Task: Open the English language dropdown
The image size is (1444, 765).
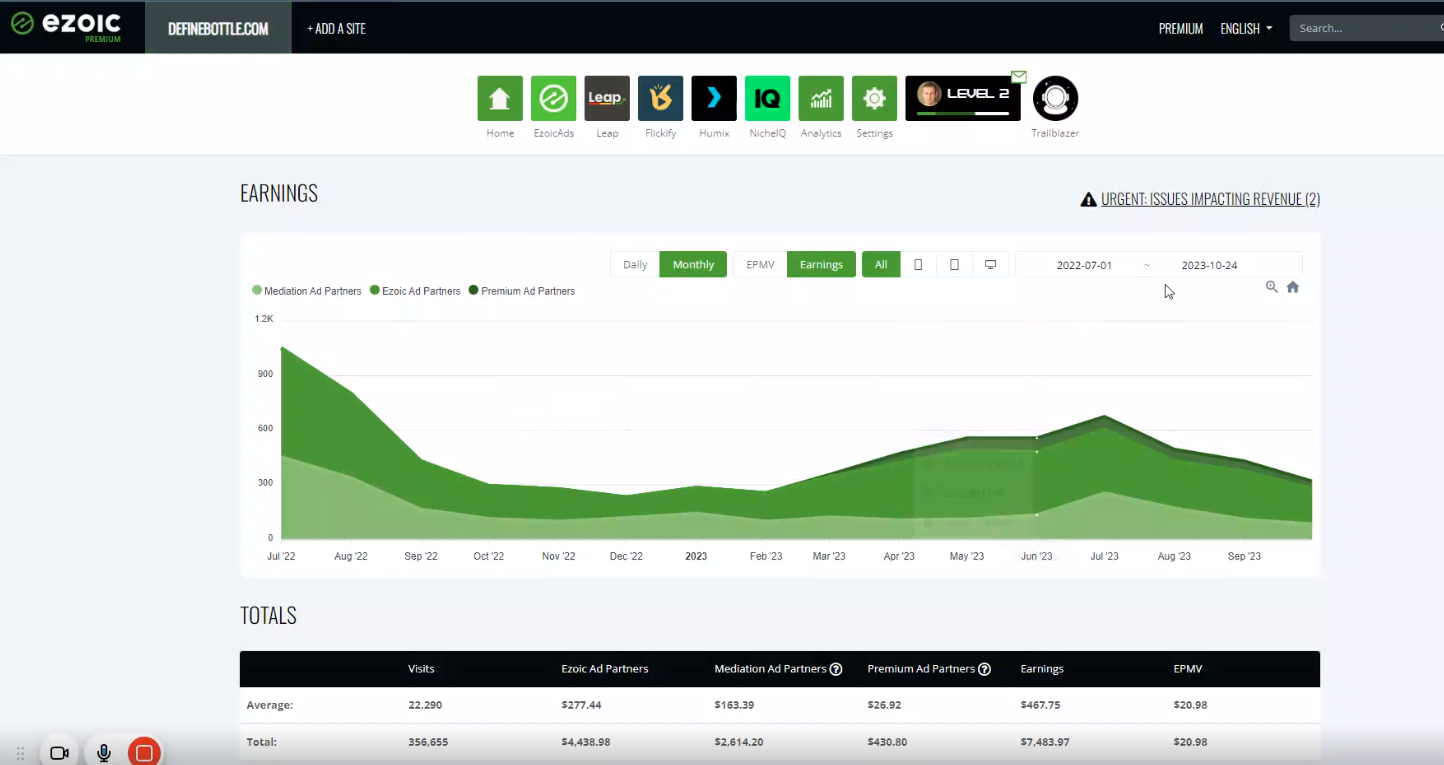Action: pos(1246,29)
